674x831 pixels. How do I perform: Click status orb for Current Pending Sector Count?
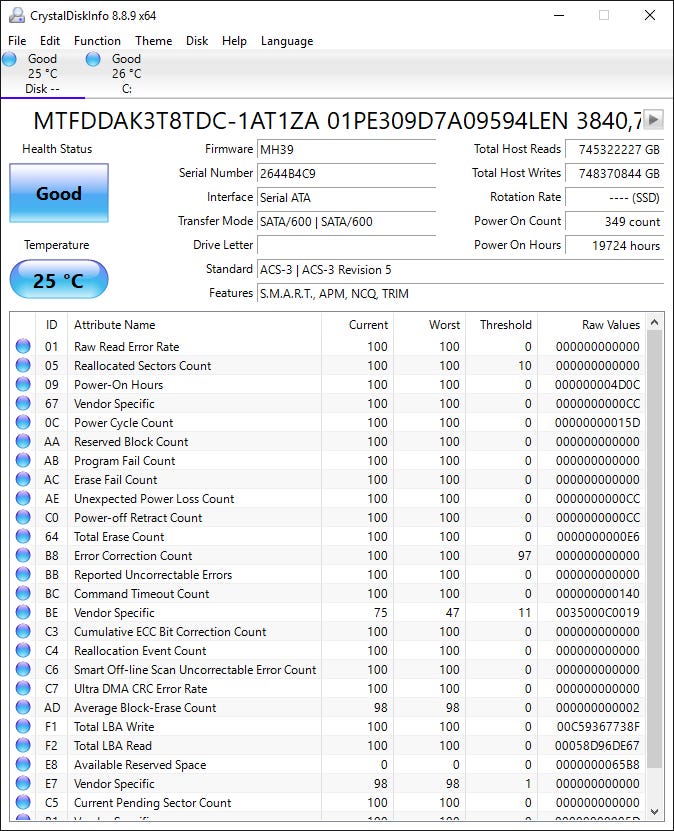pyautogui.click(x=23, y=802)
